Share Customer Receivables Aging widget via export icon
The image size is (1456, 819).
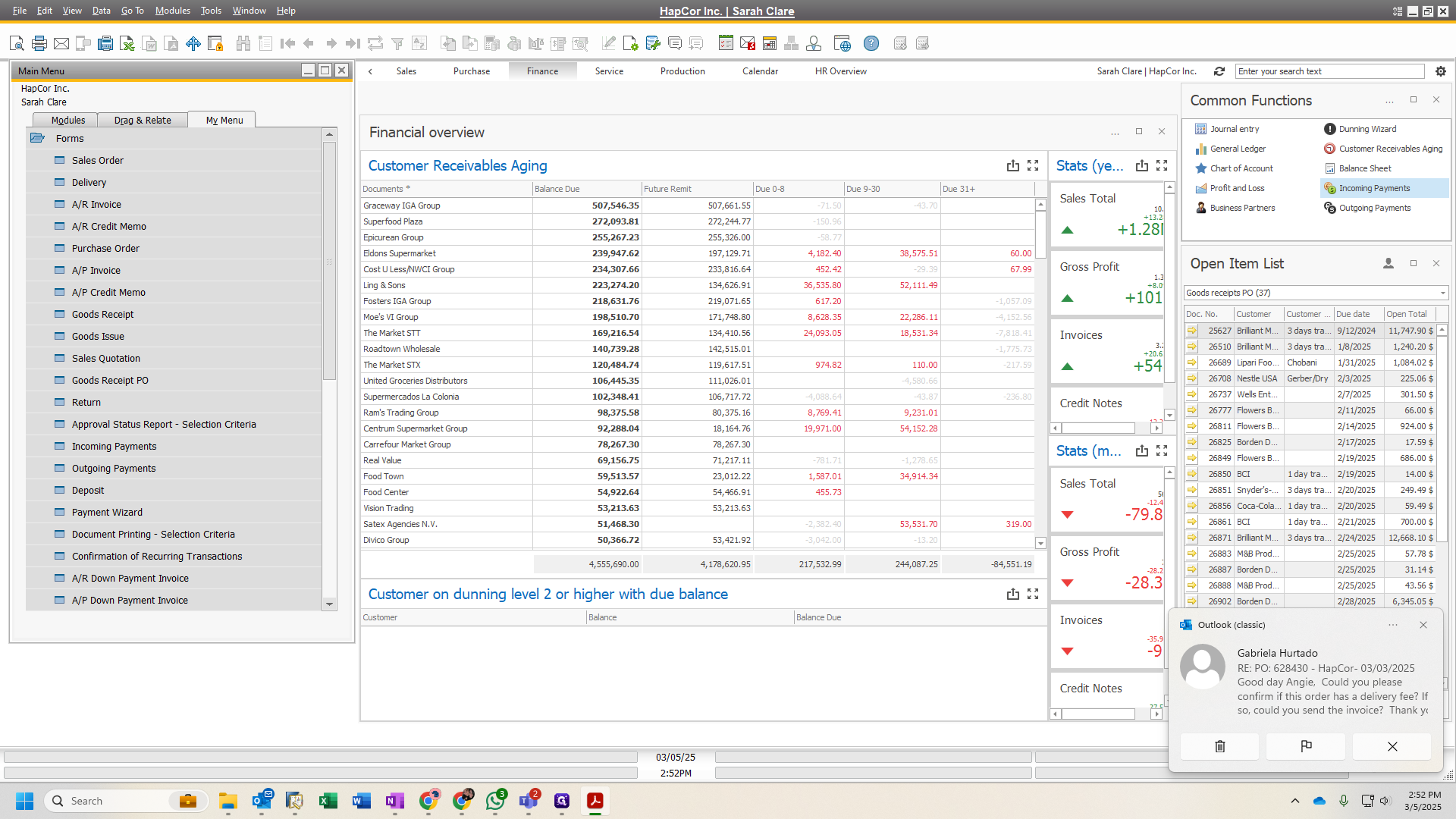pos(1012,165)
